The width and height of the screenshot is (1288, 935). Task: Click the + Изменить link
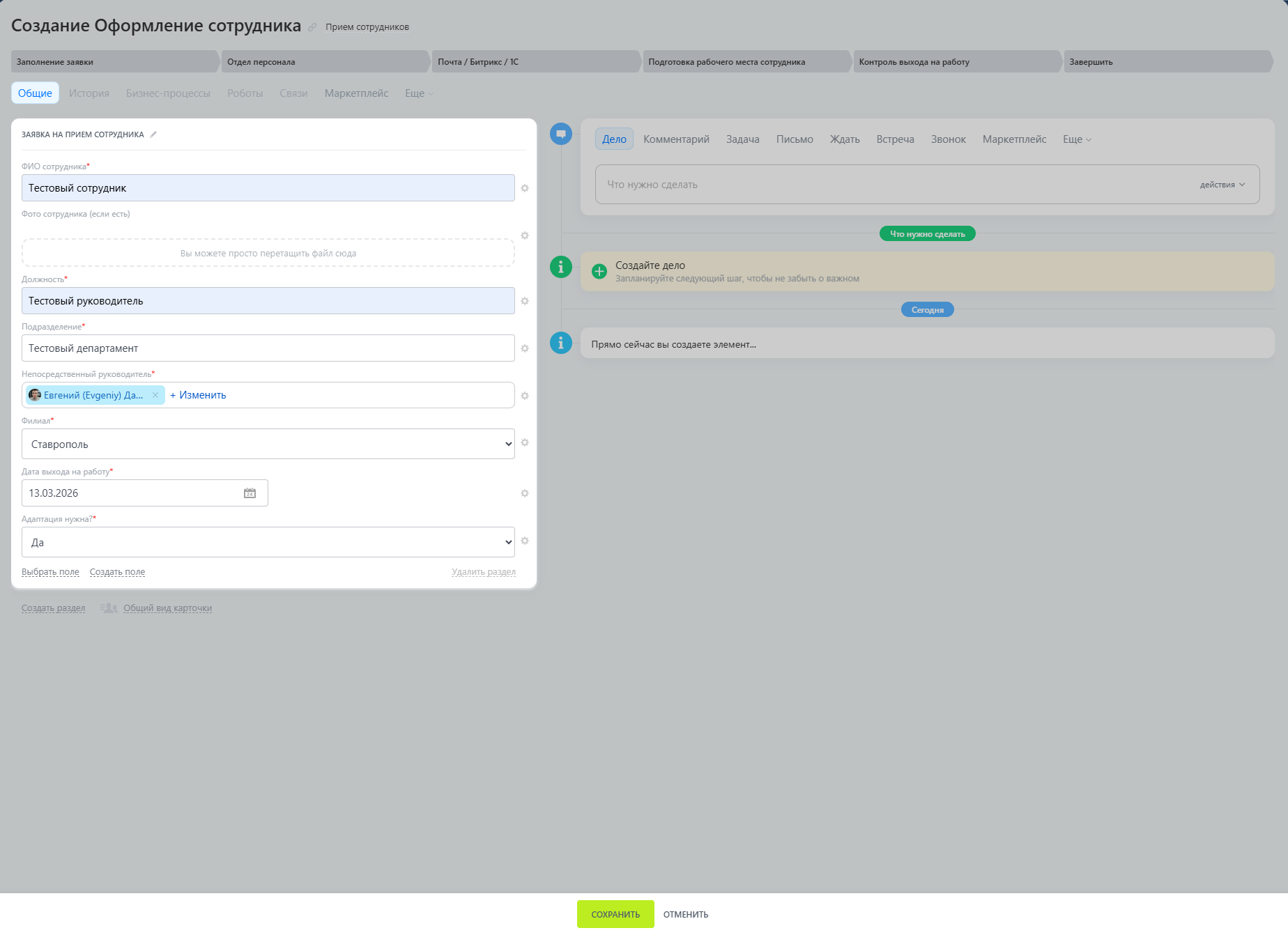click(x=198, y=395)
